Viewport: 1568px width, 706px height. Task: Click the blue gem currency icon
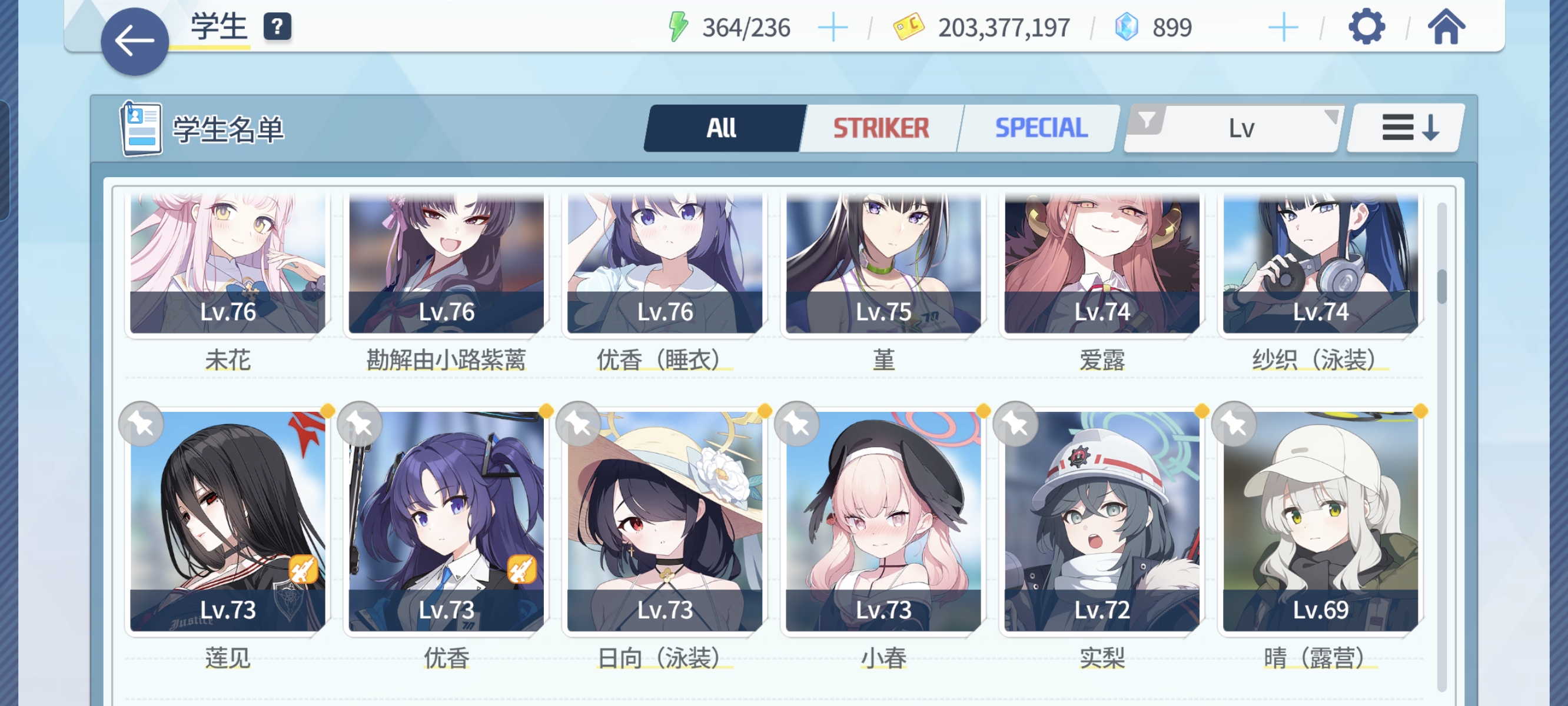click(1126, 28)
